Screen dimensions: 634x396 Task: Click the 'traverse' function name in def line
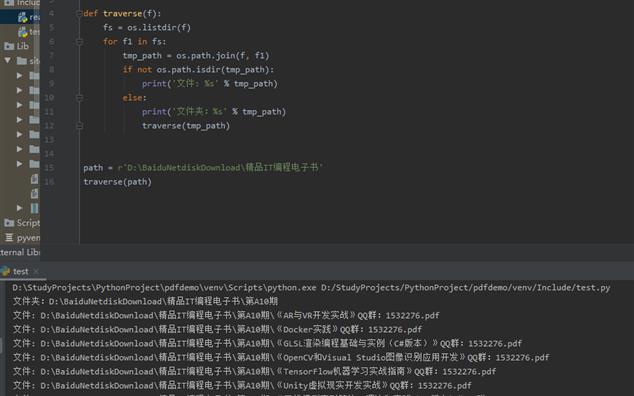123,13
